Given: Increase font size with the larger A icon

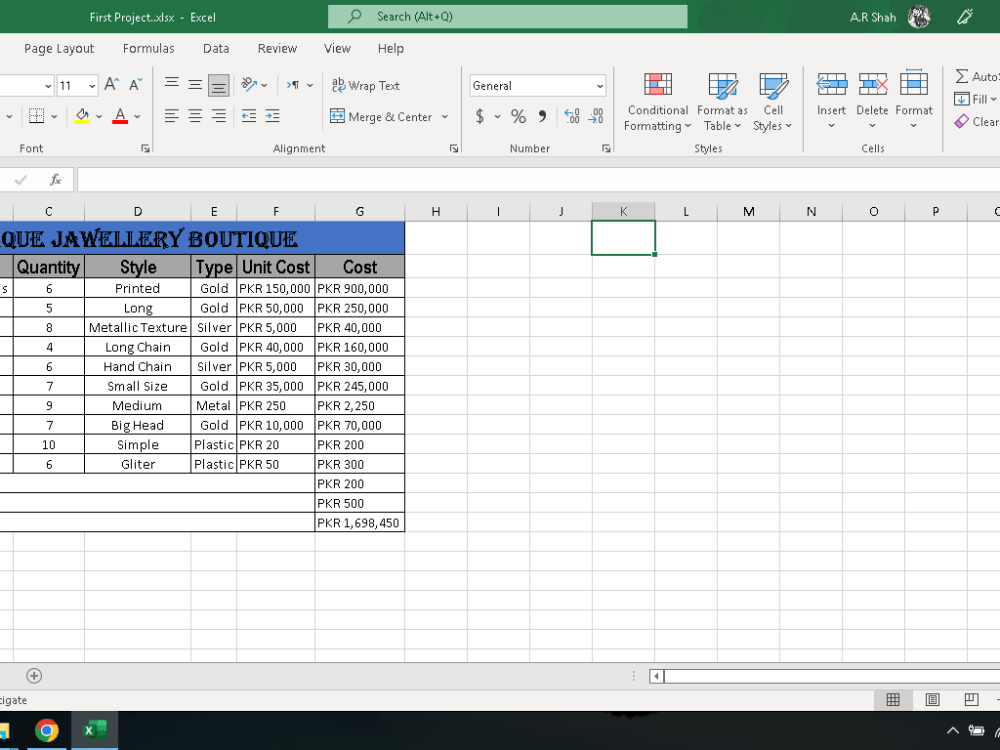Looking at the screenshot, I should [x=112, y=85].
